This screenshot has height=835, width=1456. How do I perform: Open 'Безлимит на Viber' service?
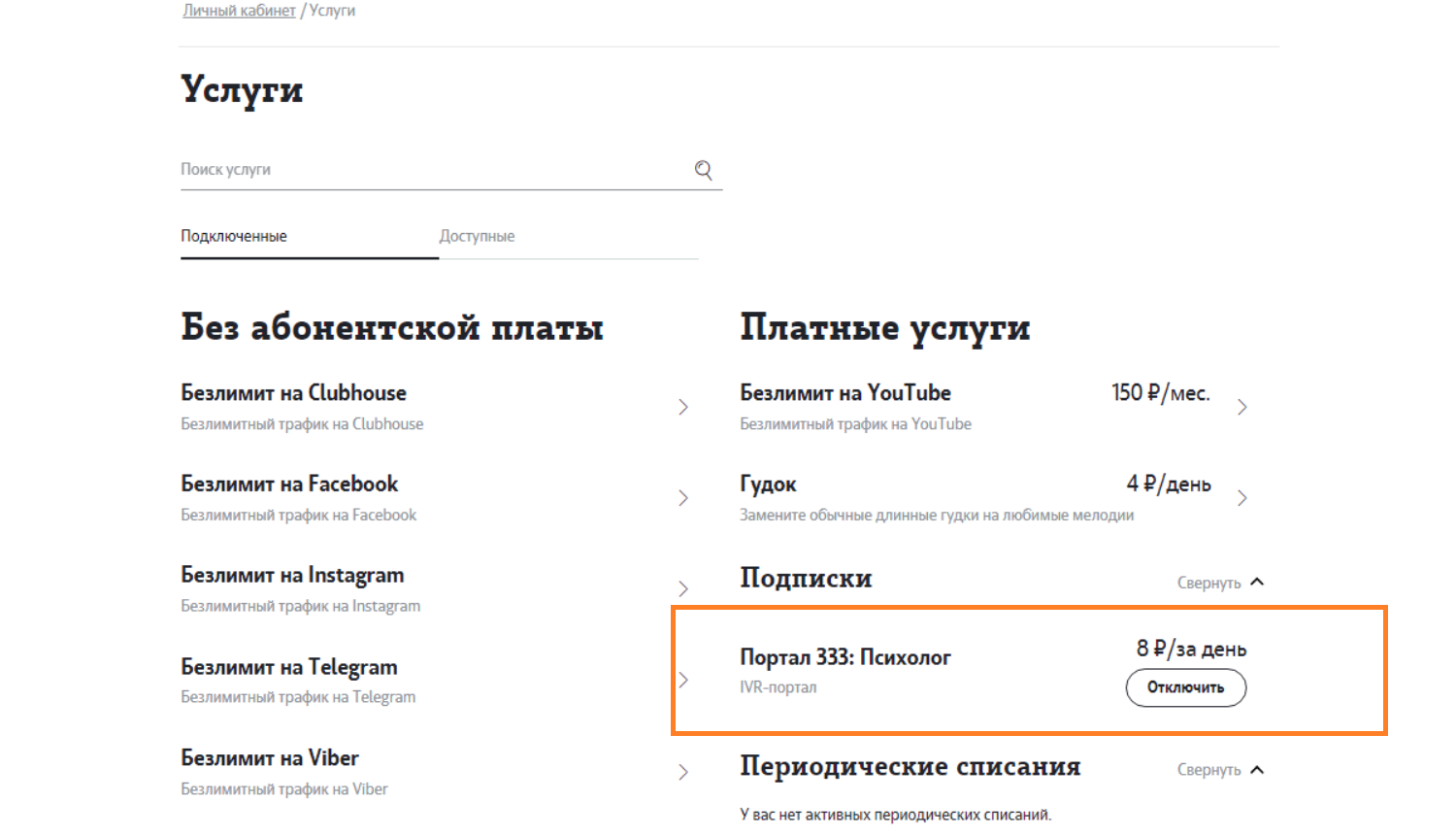(270, 757)
